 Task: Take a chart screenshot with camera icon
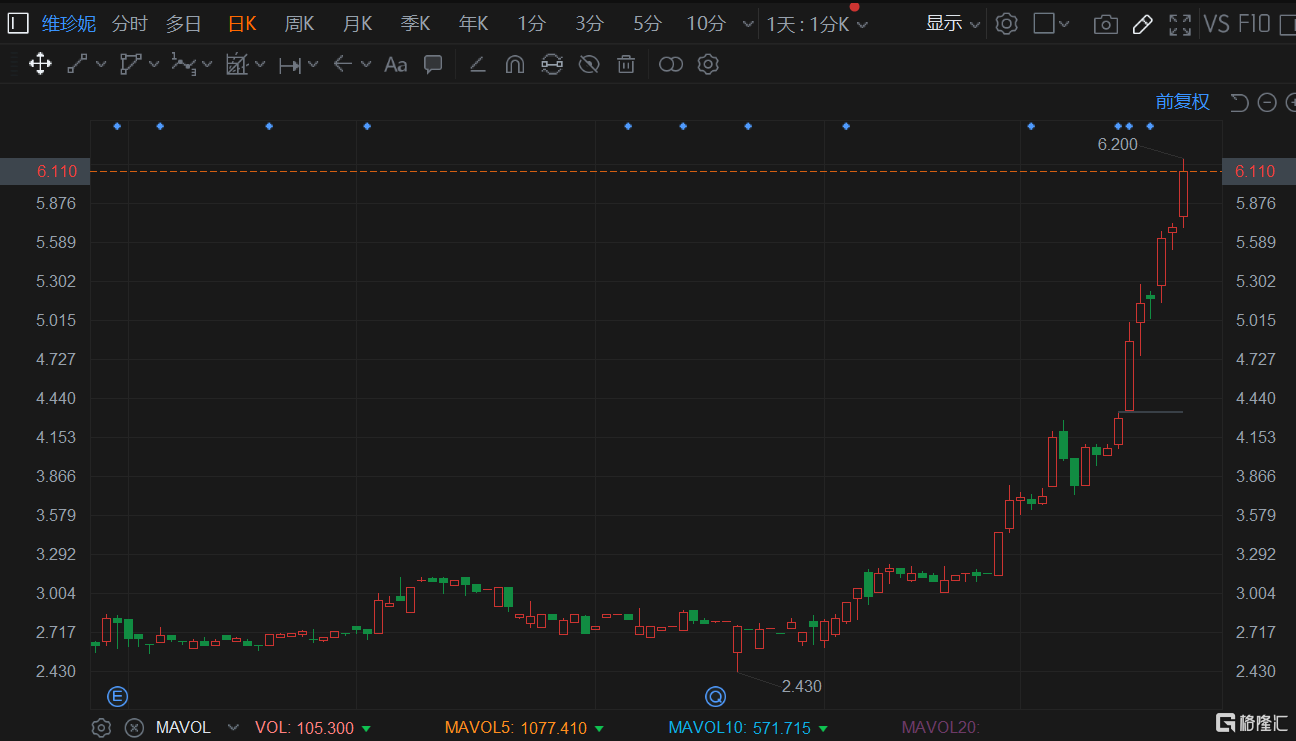(1105, 24)
